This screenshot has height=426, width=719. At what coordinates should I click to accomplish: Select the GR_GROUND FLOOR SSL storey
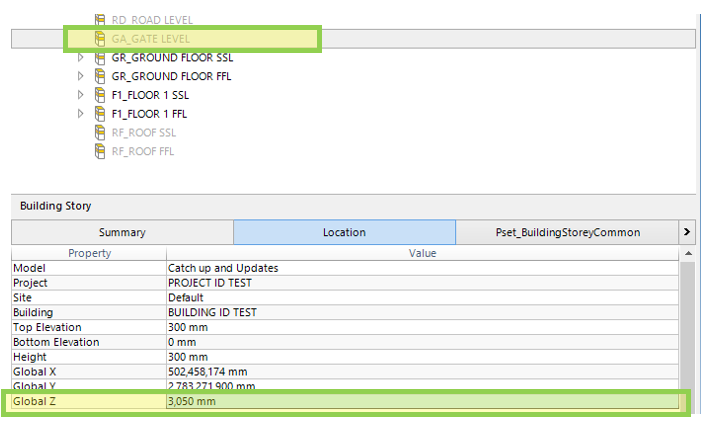172,58
